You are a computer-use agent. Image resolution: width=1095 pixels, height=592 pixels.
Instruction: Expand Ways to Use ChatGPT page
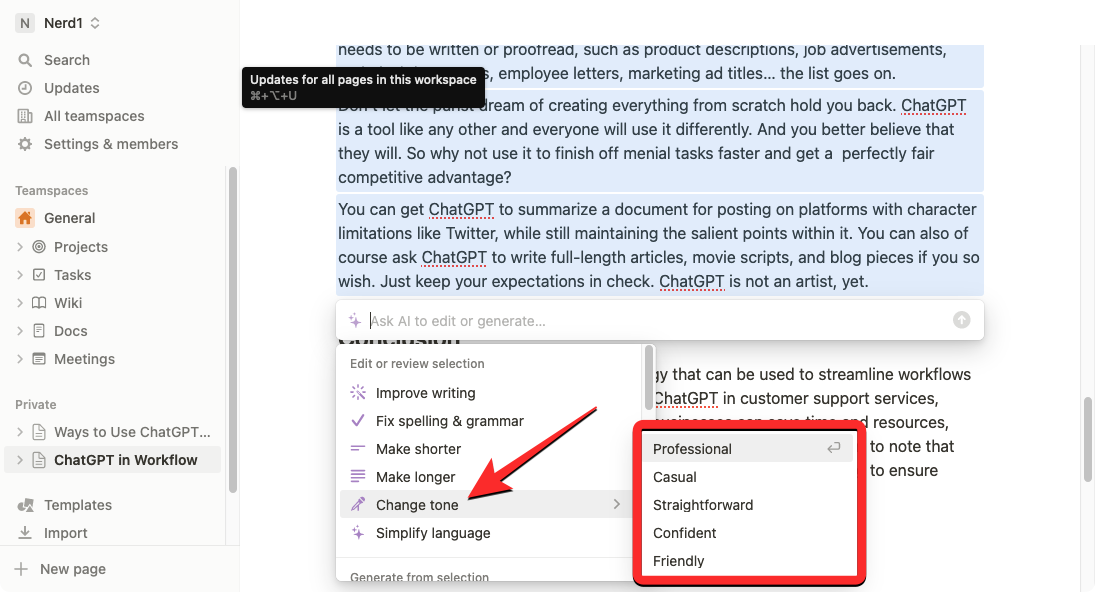click(x=20, y=431)
